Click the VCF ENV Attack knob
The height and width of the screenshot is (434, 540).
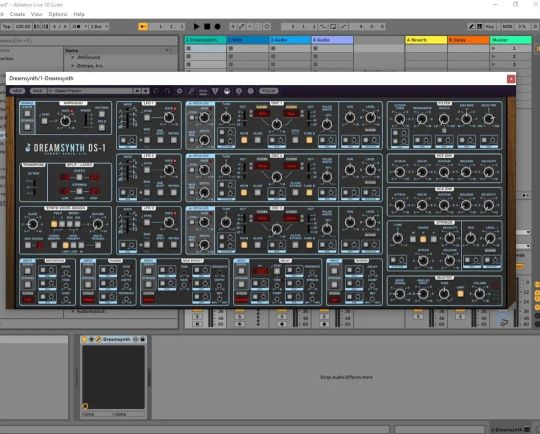pos(399,172)
